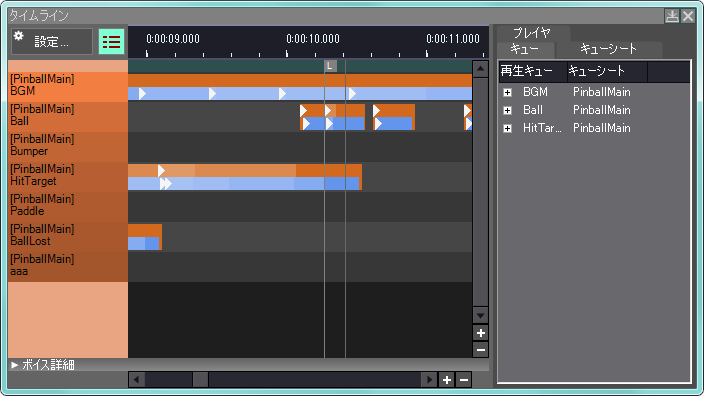Expand the Ball cue tree row
Image resolution: width=704 pixels, height=396 pixels.
[x=507, y=110]
